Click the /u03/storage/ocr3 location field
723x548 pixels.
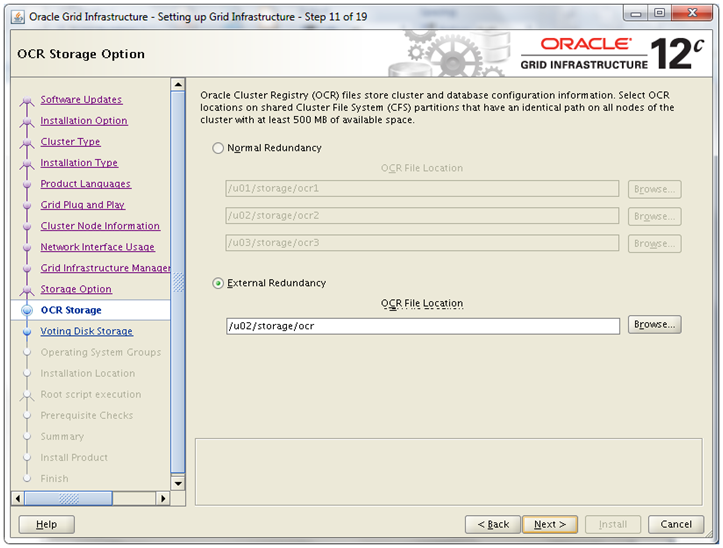pos(422,243)
